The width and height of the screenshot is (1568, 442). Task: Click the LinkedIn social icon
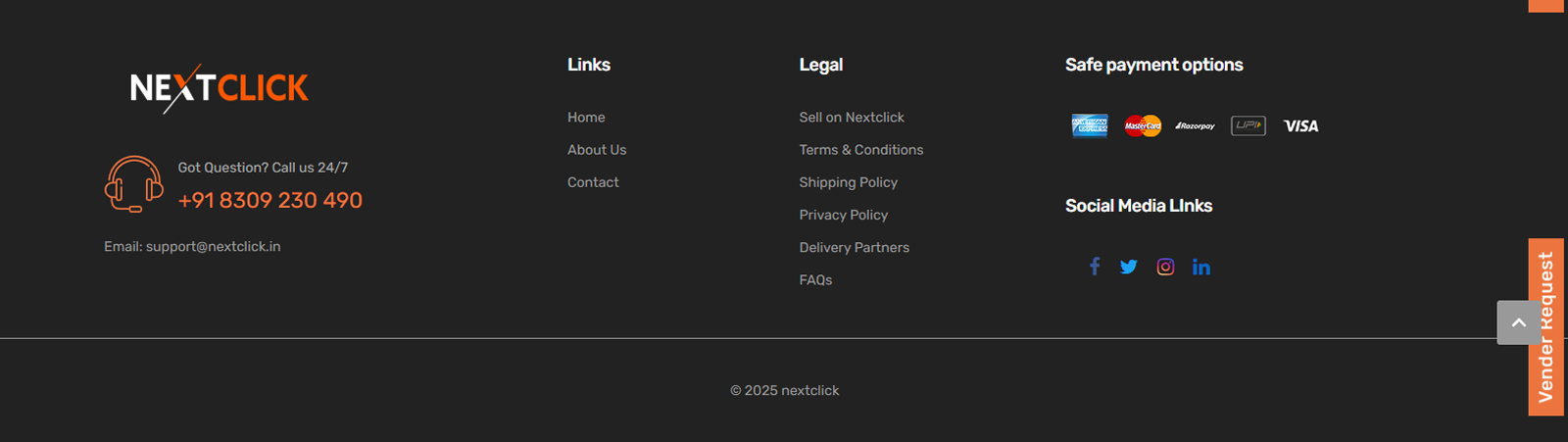coord(1201,267)
